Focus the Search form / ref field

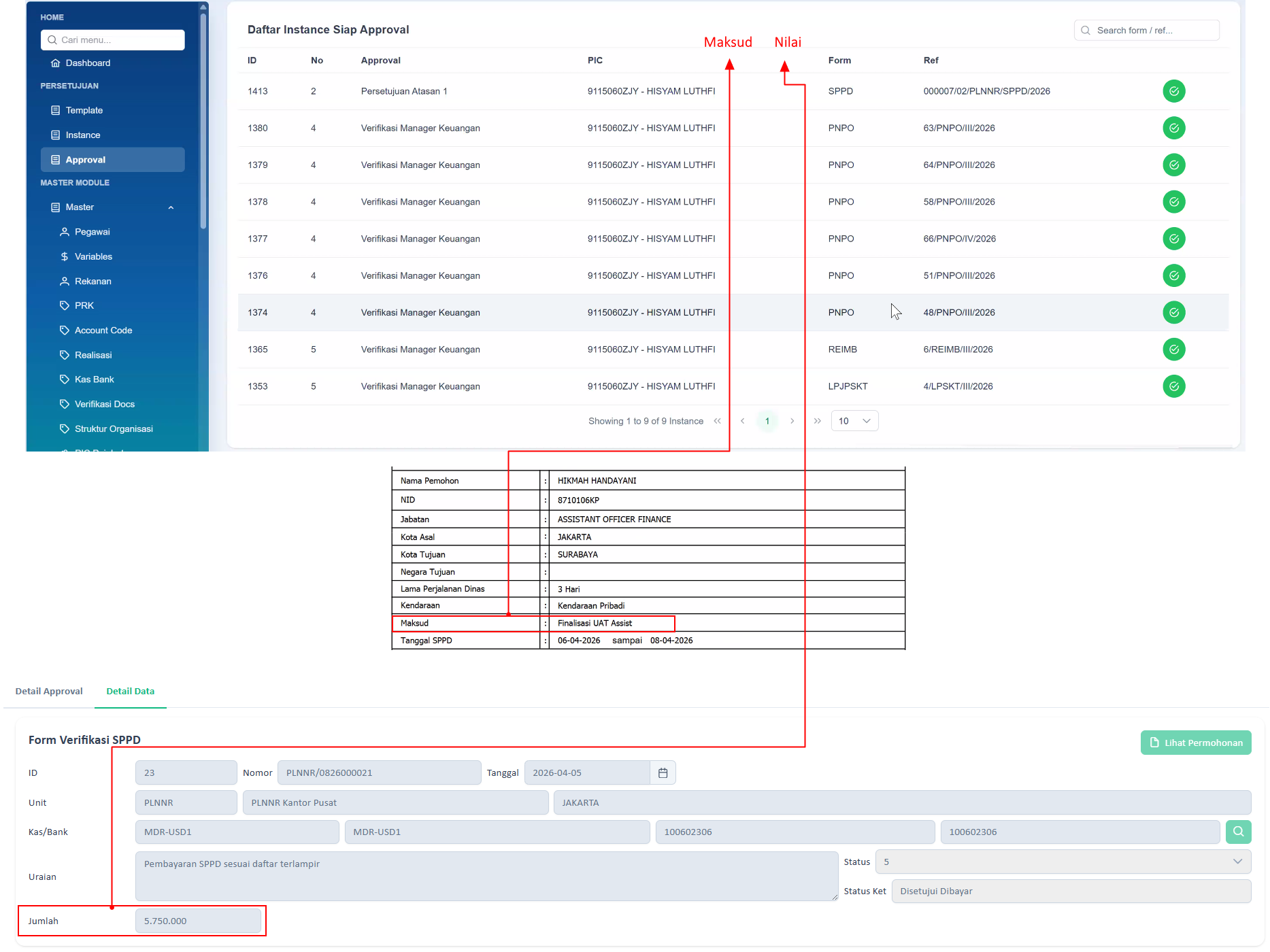point(1146,31)
